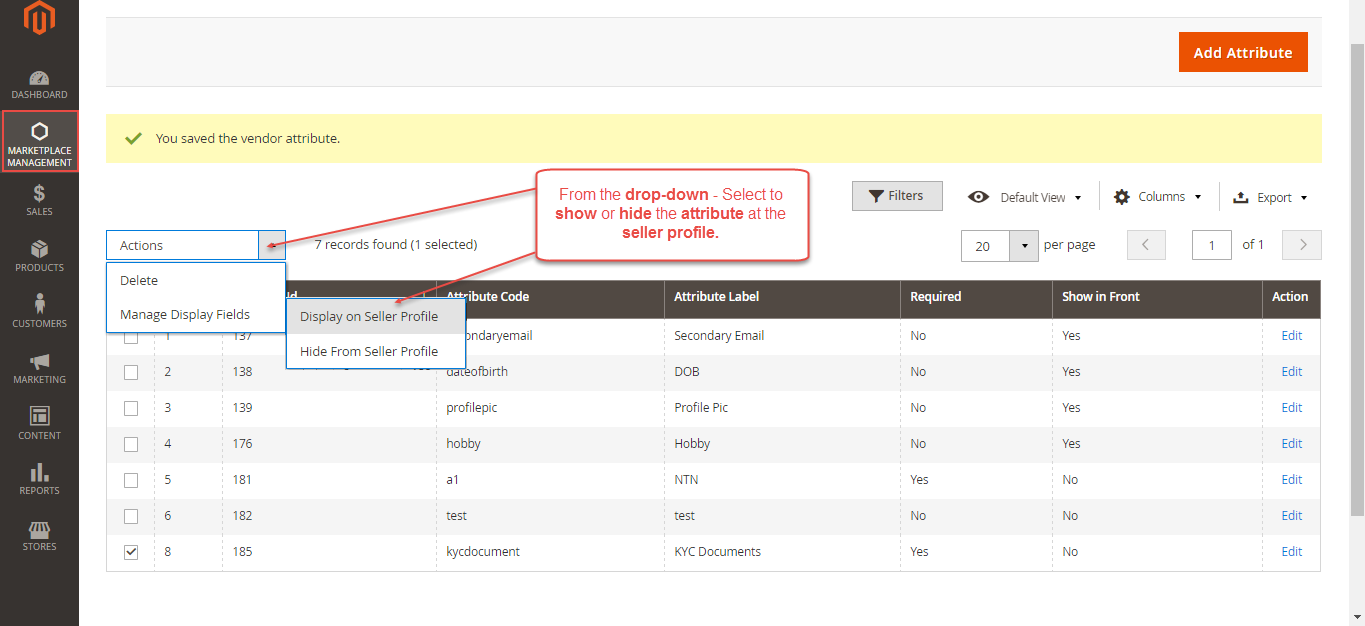Image resolution: width=1365 pixels, height=626 pixels.
Task: Tick checkbox for the dateofbirth row
Action: pos(131,372)
